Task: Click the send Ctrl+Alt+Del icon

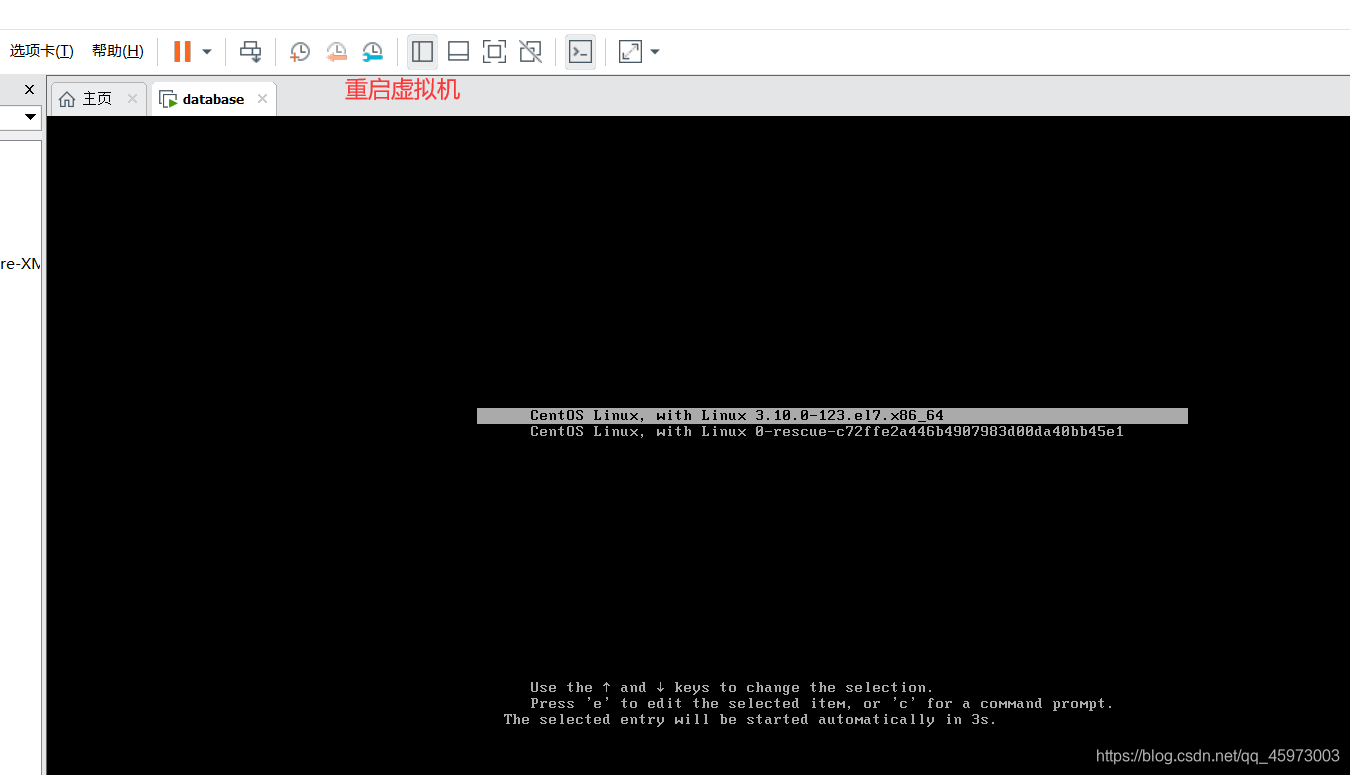Action: 250,51
